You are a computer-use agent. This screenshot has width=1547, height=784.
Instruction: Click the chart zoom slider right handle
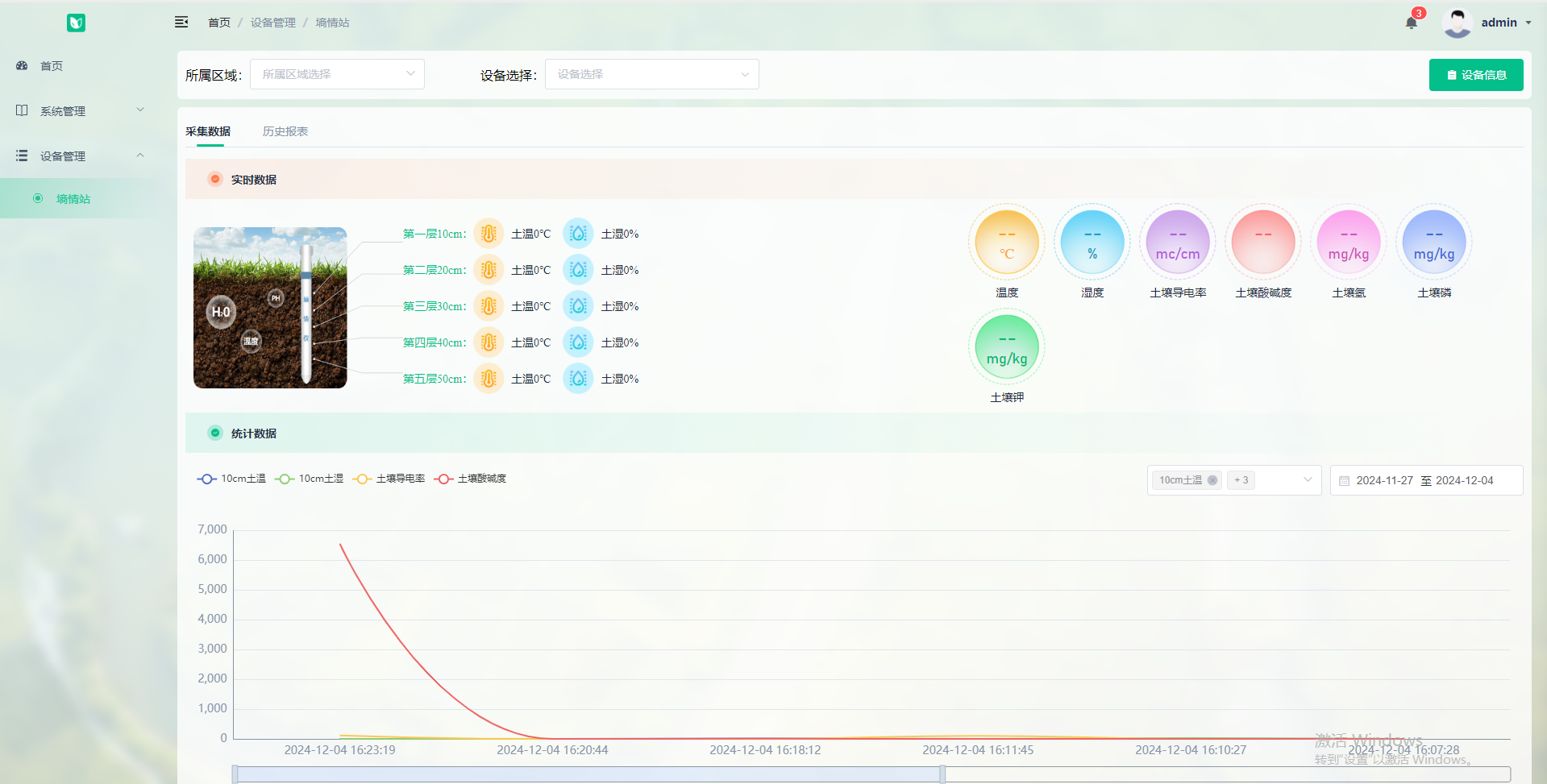pos(942,774)
